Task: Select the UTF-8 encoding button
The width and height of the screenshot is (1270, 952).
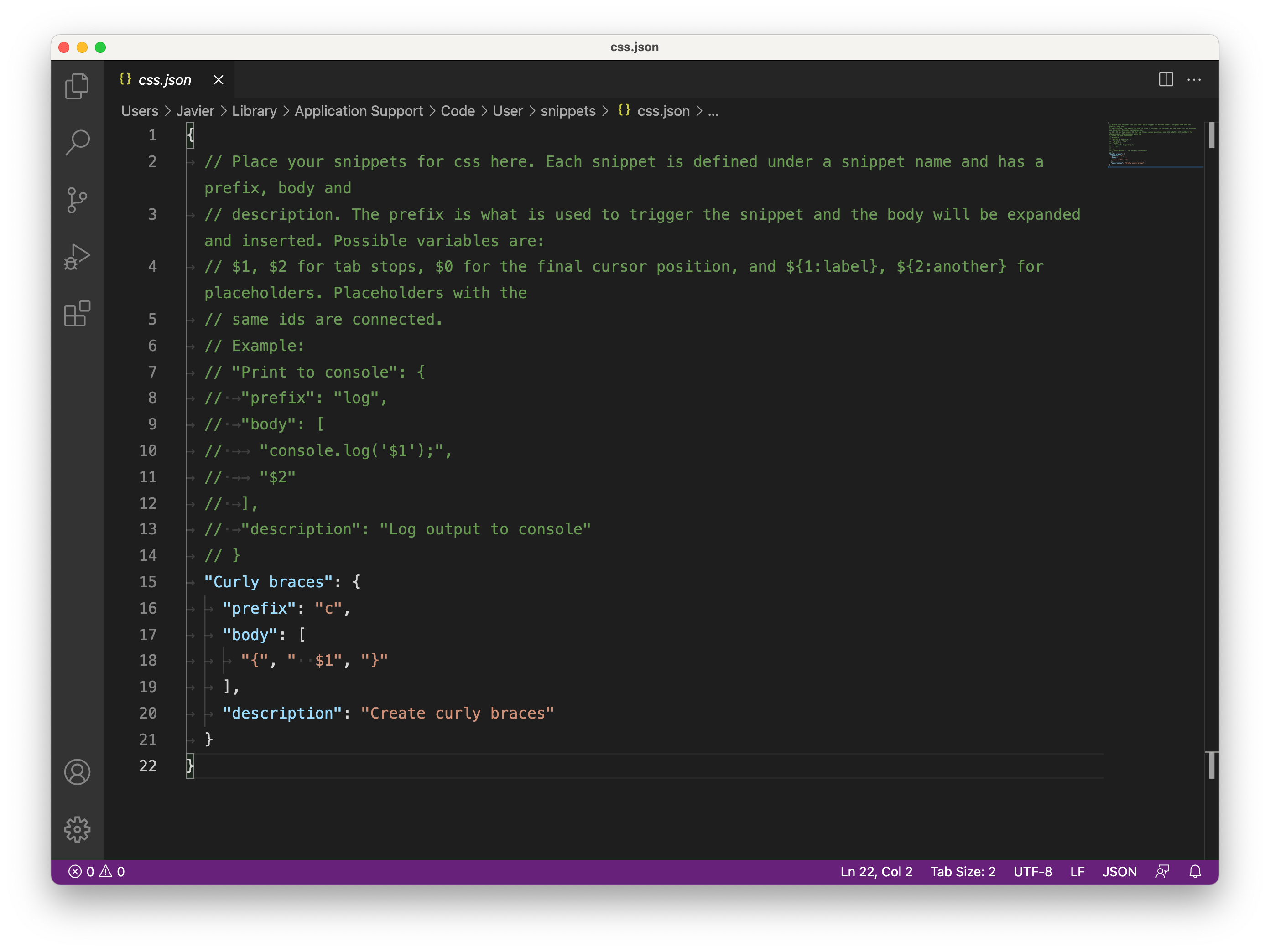Action: pos(1034,871)
